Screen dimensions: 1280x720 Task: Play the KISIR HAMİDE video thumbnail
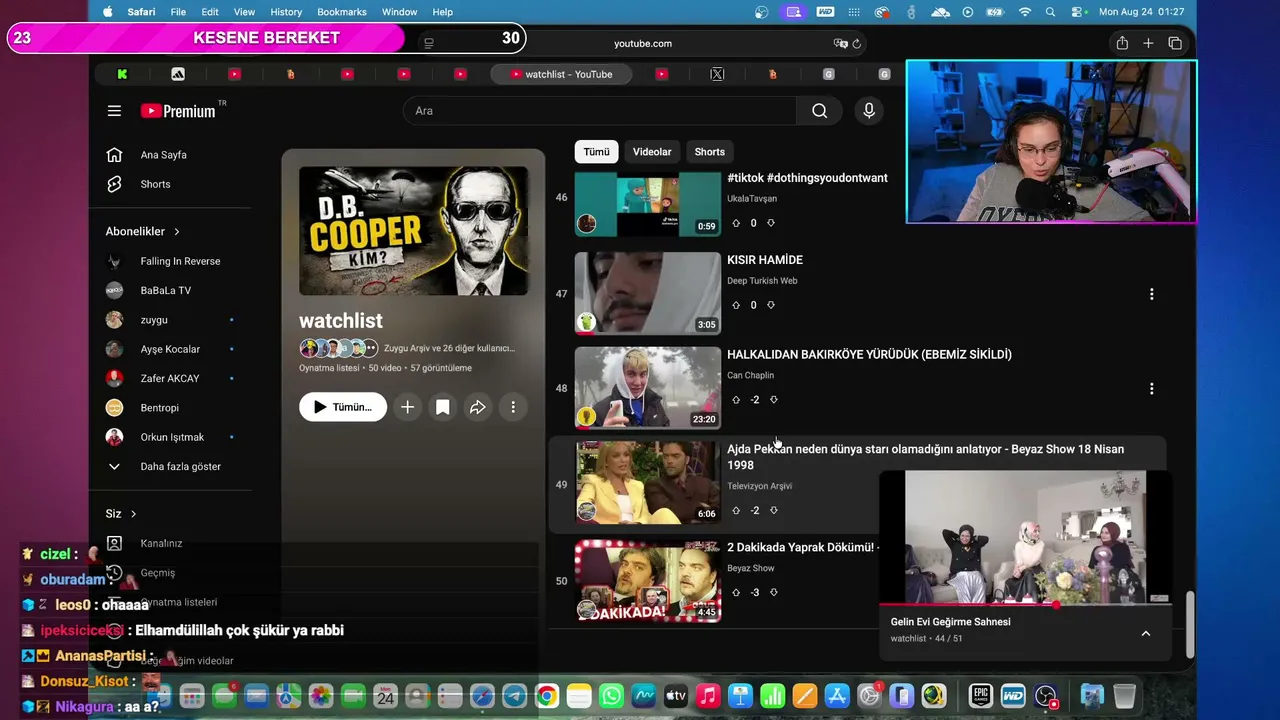(647, 293)
